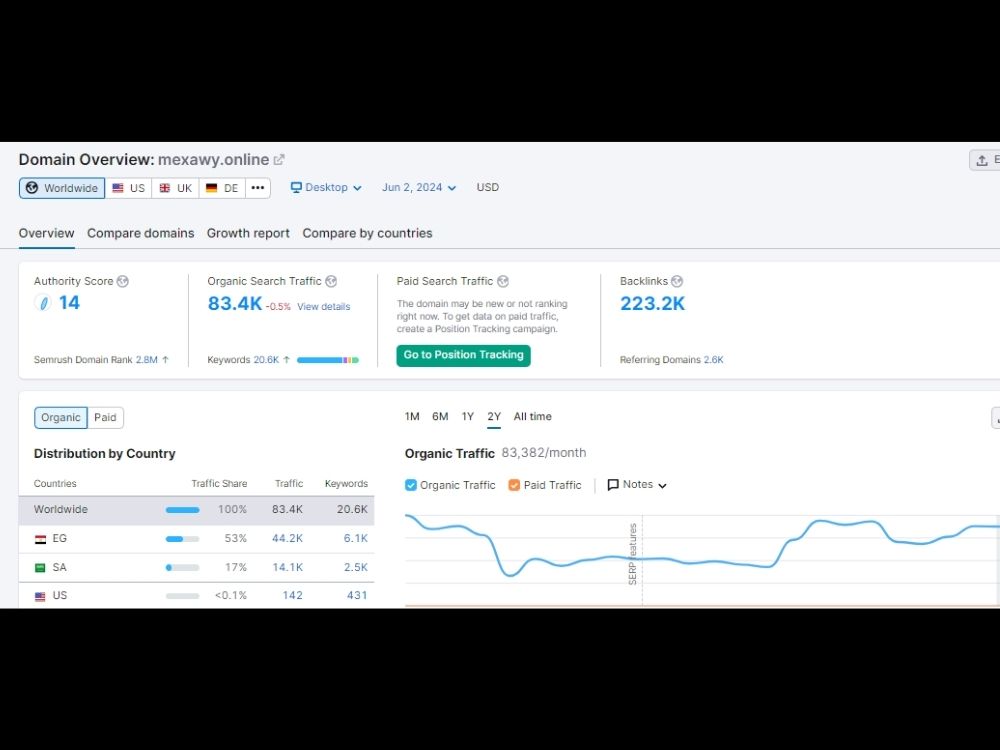The image size is (1000, 750).
Task: Set chart range to 2Y
Action: [494, 416]
